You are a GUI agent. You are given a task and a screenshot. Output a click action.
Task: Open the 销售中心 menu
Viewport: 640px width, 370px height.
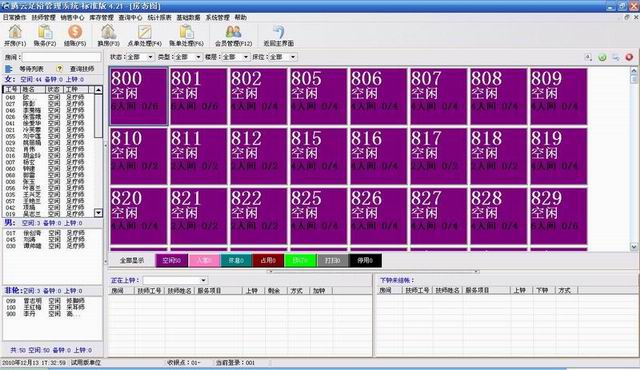click(x=73, y=18)
